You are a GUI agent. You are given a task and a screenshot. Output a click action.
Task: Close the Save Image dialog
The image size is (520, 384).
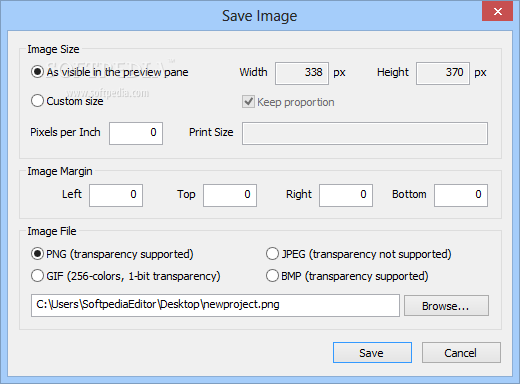coord(497,11)
